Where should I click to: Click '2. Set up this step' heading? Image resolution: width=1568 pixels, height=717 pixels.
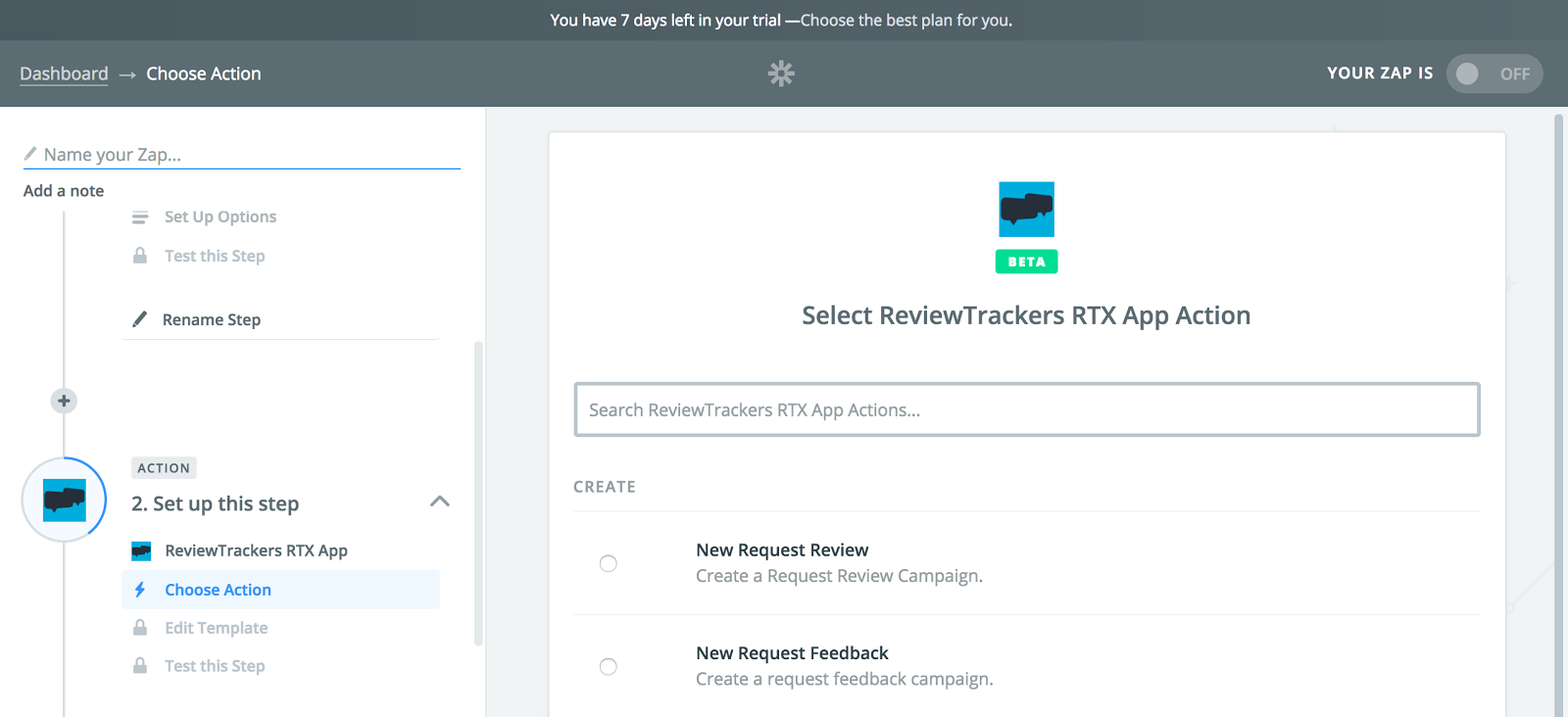(x=216, y=503)
